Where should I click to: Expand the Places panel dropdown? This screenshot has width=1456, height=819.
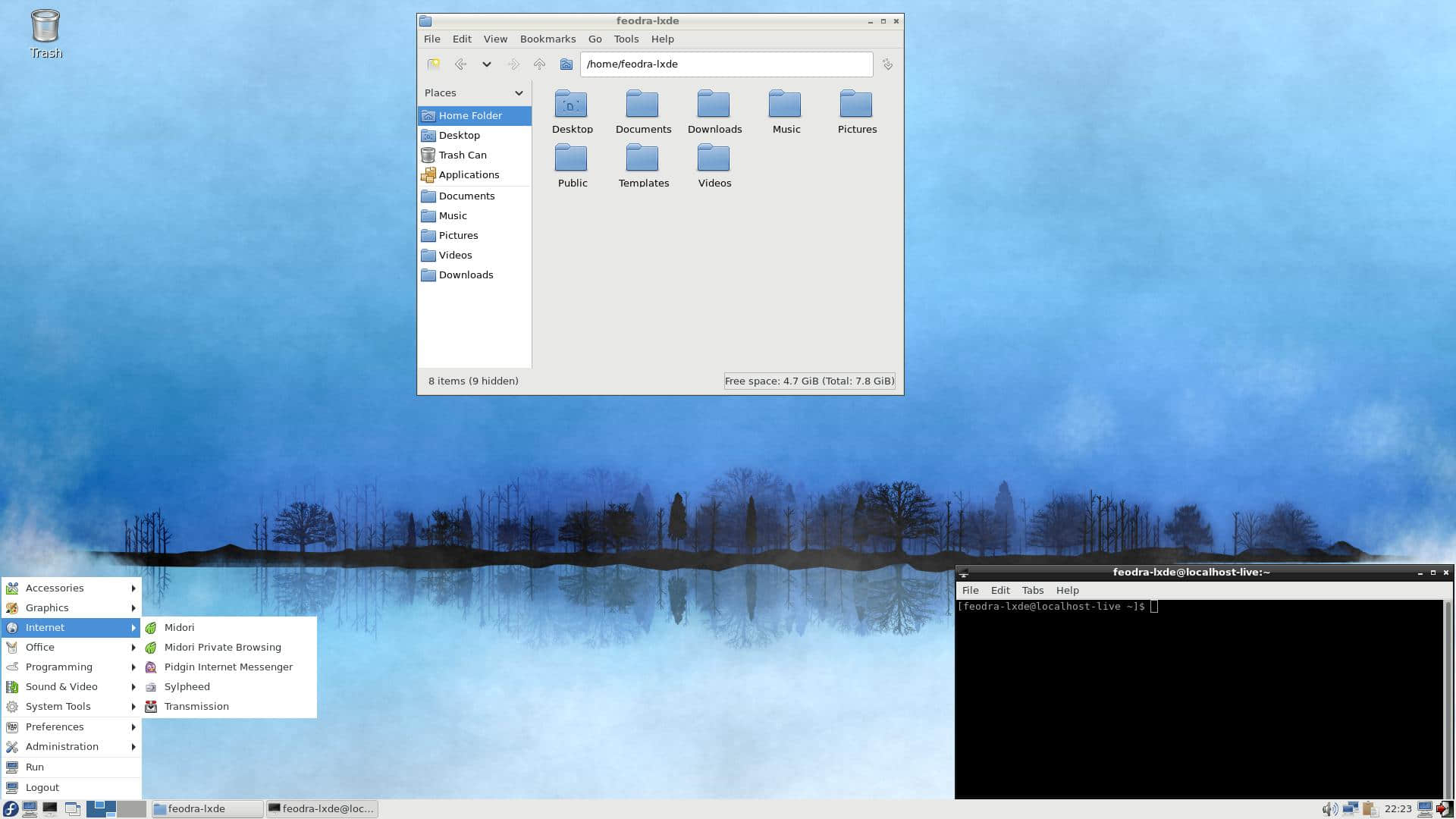click(519, 92)
